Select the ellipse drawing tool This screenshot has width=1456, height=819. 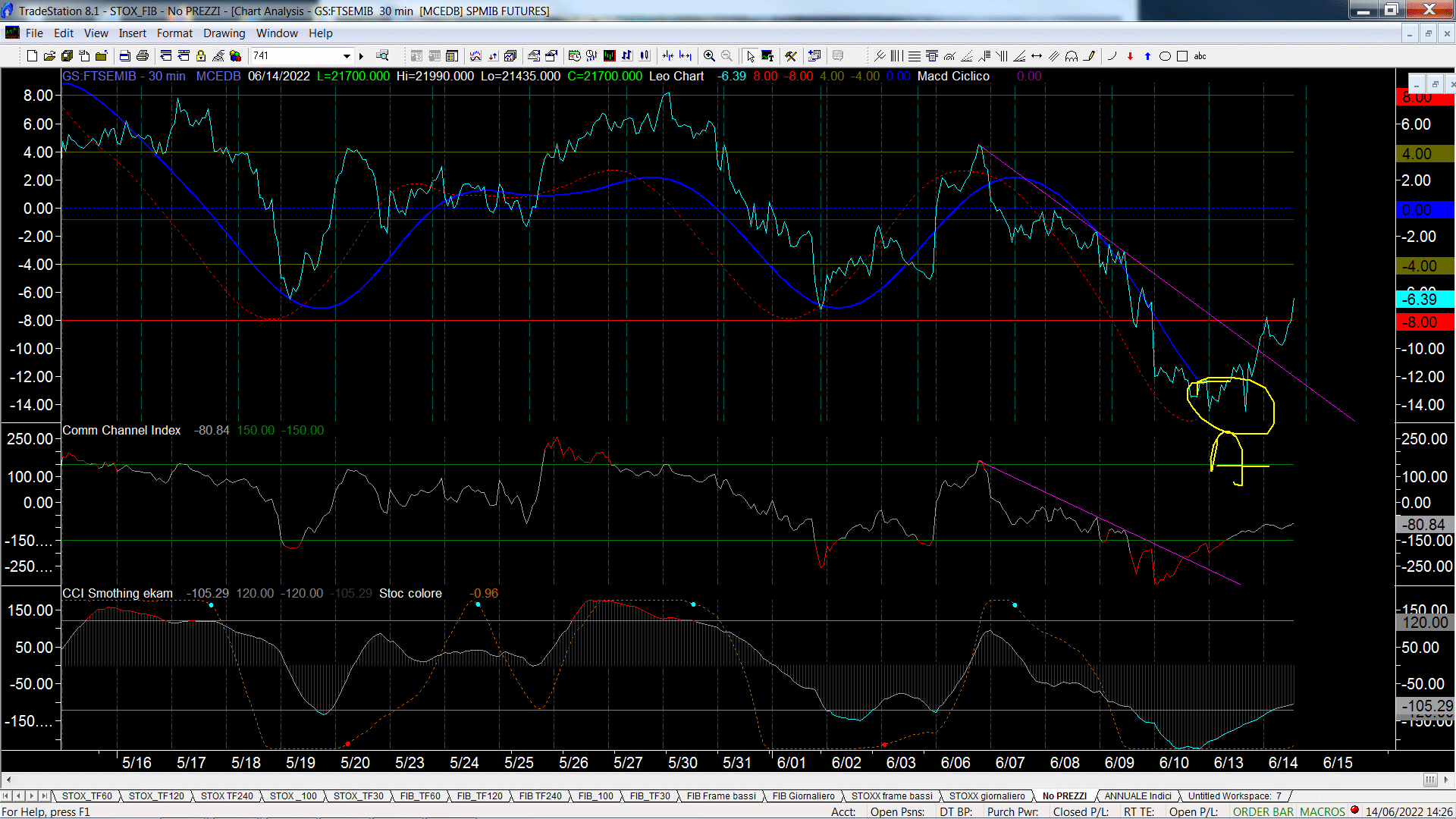coord(1165,56)
